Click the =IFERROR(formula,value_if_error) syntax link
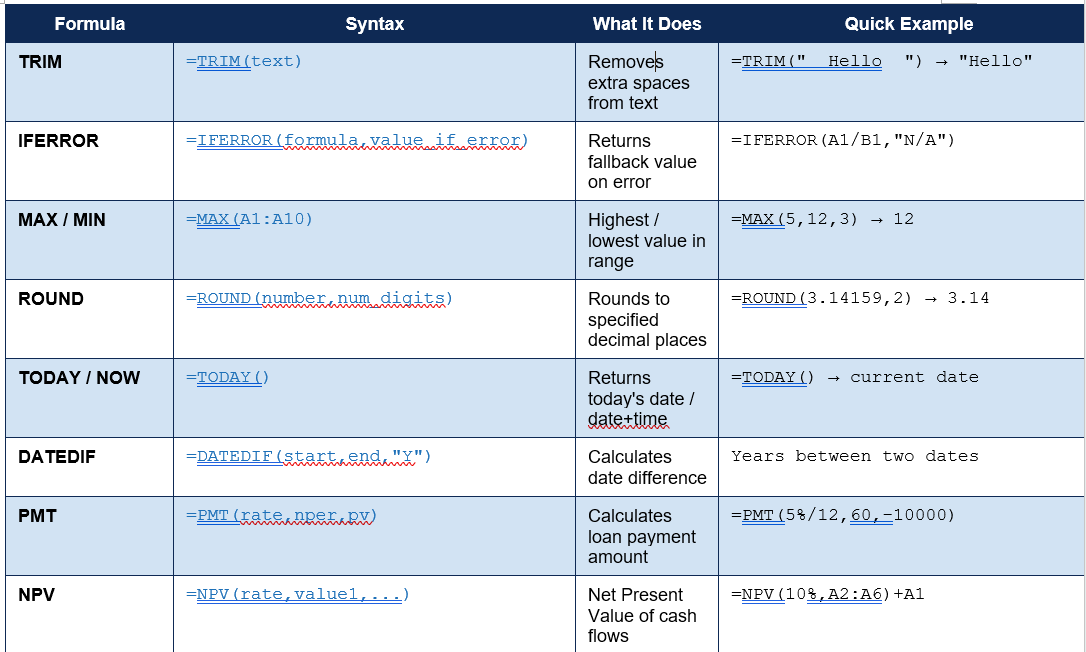Image resolution: width=1086 pixels, height=652 pixels. tap(357, 140)
